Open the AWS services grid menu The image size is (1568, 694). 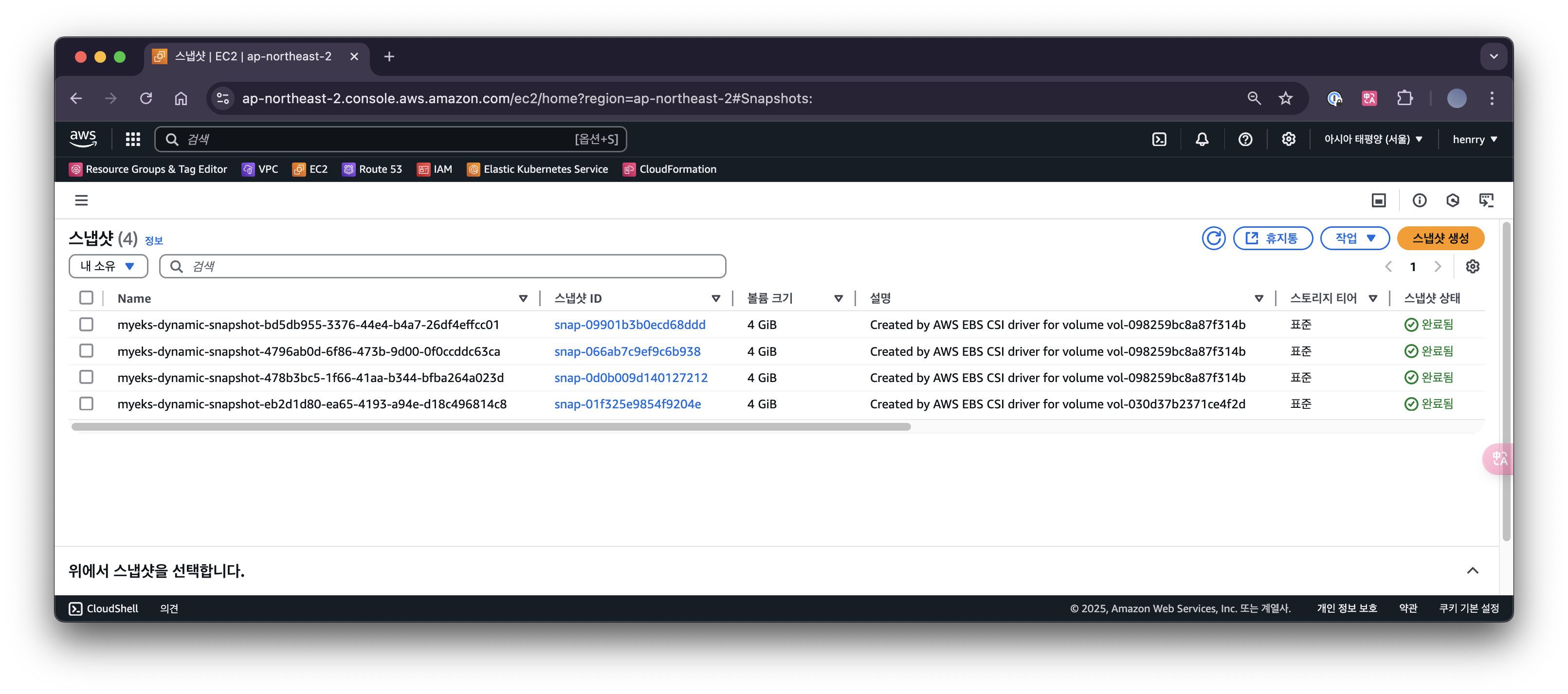pyautogui.click(x=133, y=139)
